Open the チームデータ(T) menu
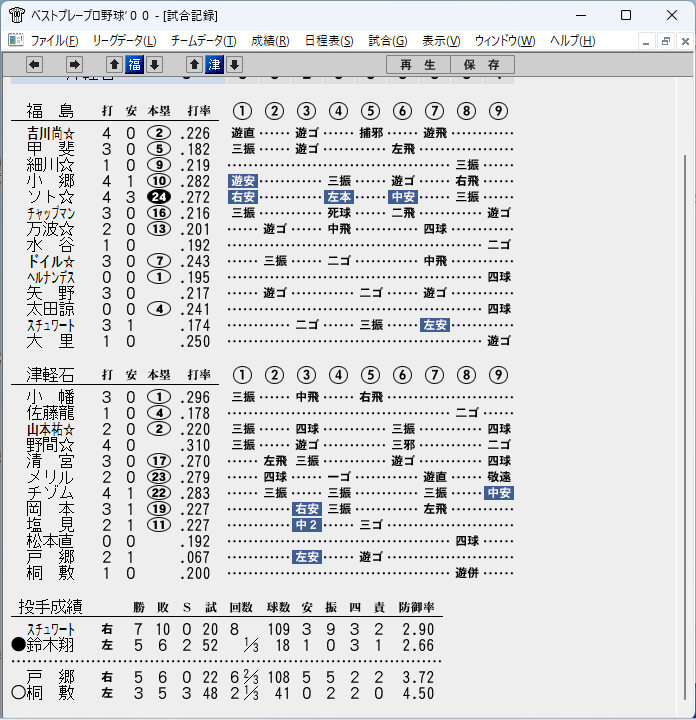Screen dimensions: 696x720 (x=203, y=41)
